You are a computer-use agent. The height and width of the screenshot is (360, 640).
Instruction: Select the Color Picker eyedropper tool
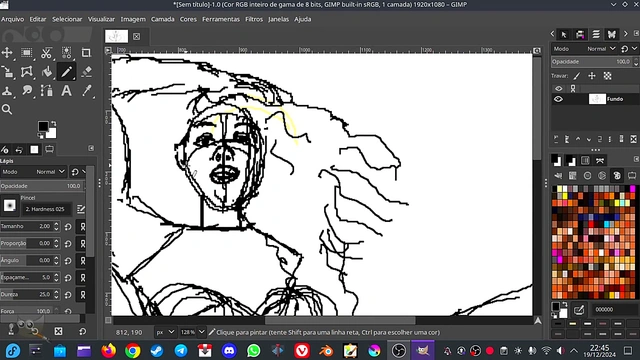[x=86, y=91]
